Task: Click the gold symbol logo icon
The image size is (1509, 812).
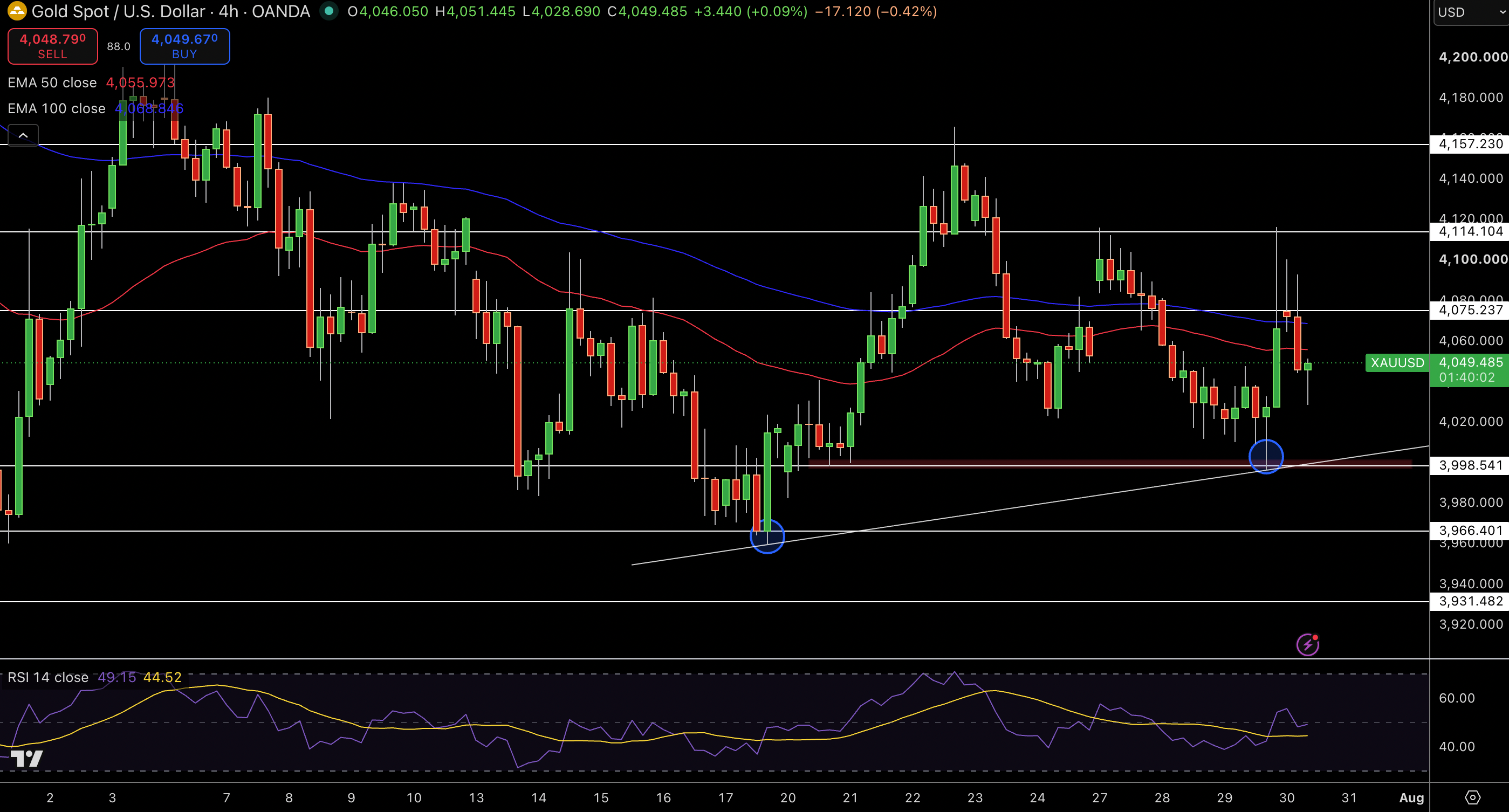Action: pos(17,11)
